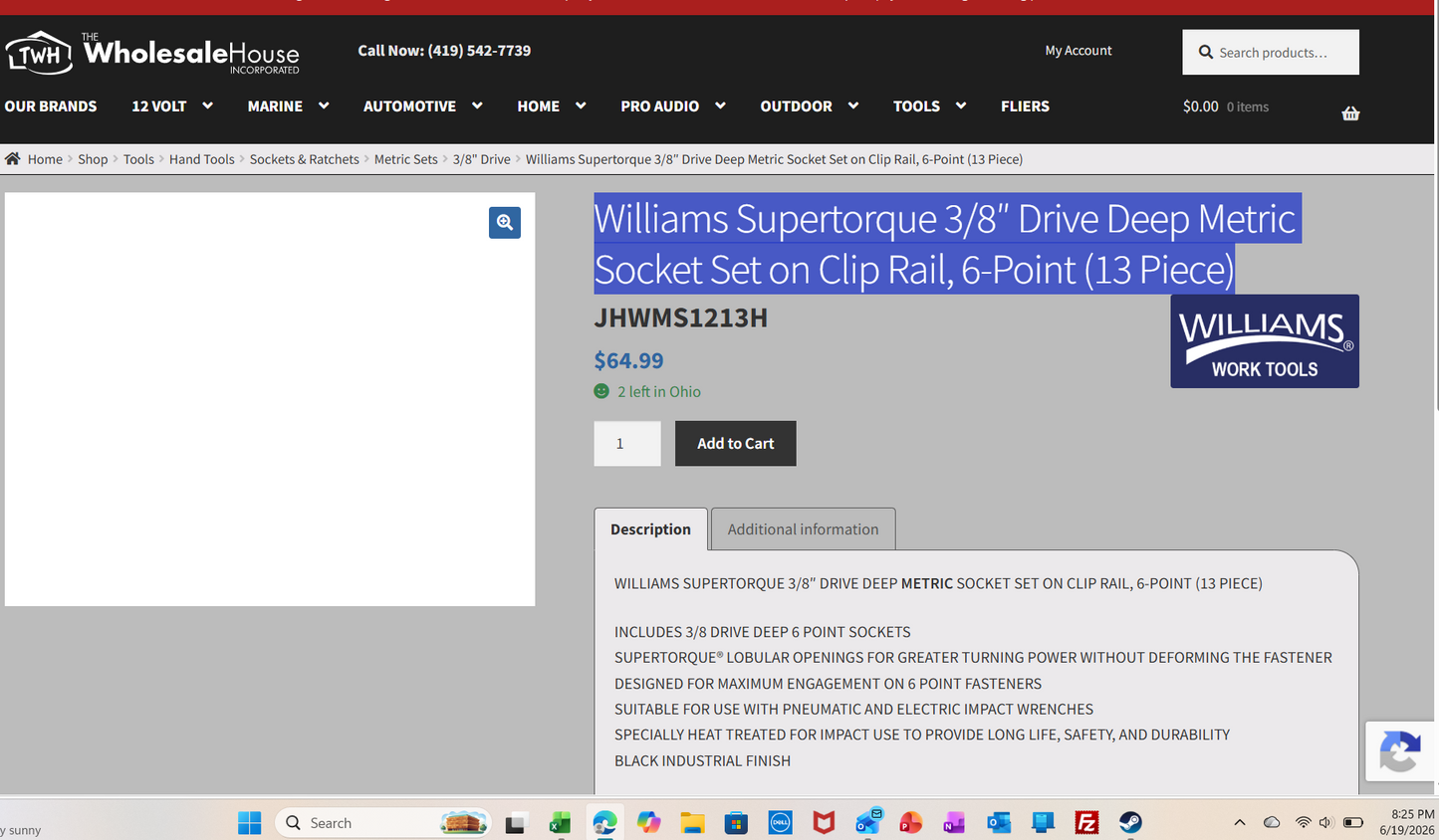Launch PowerPoint from the taskbar
This screenshot has height=840, width=1439.
pyautogui.click(x=910, y=823)
